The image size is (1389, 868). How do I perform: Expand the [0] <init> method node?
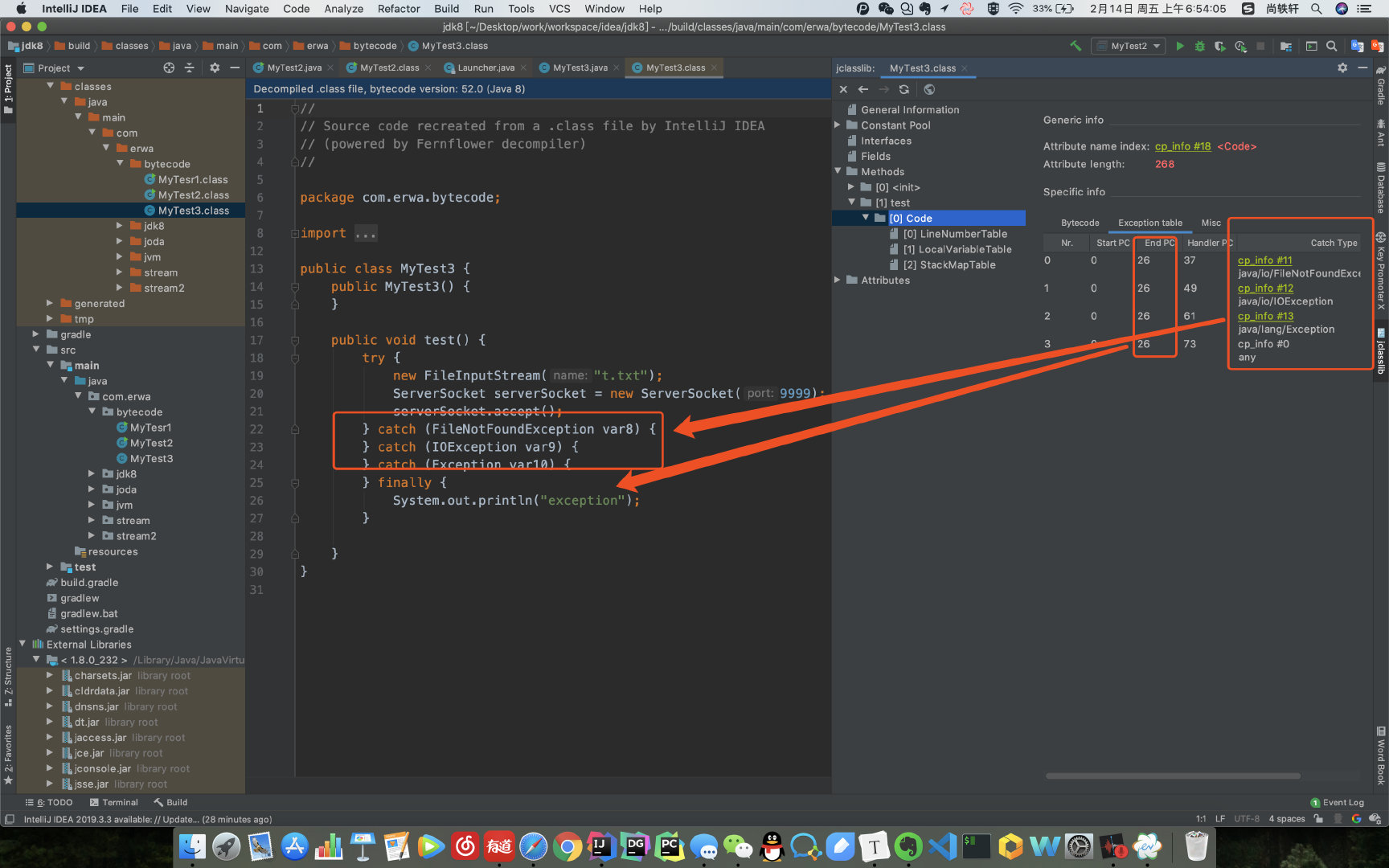[x=851, y=186]
